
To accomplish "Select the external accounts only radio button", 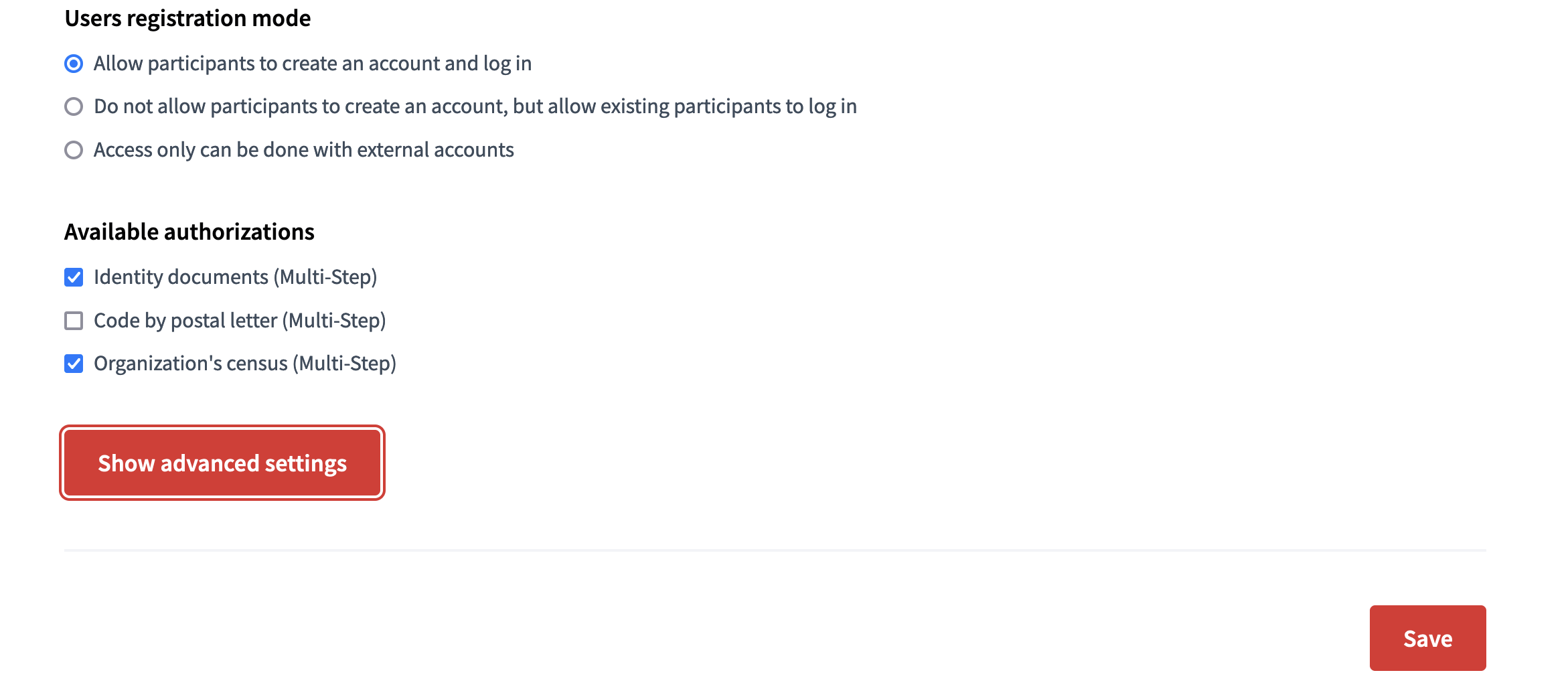I will tap(74, 150).
